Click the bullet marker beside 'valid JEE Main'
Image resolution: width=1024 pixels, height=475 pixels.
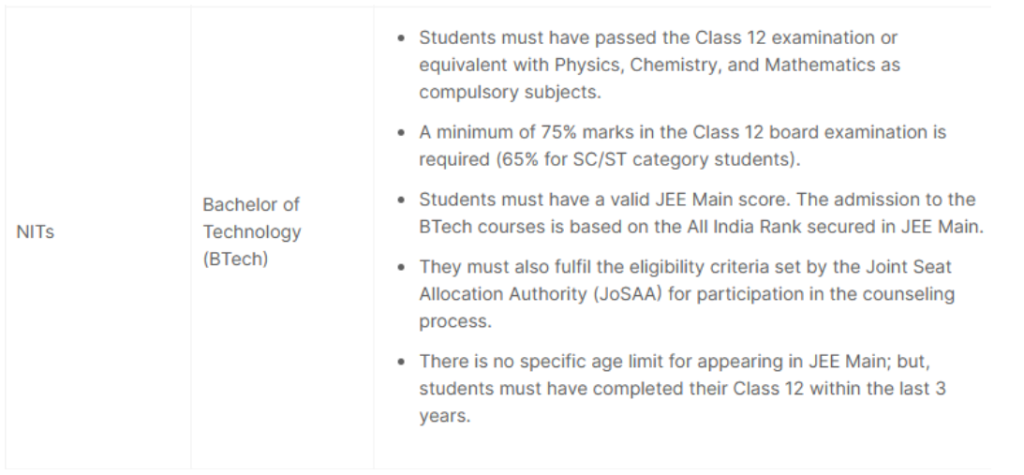(x=402, y=201)
